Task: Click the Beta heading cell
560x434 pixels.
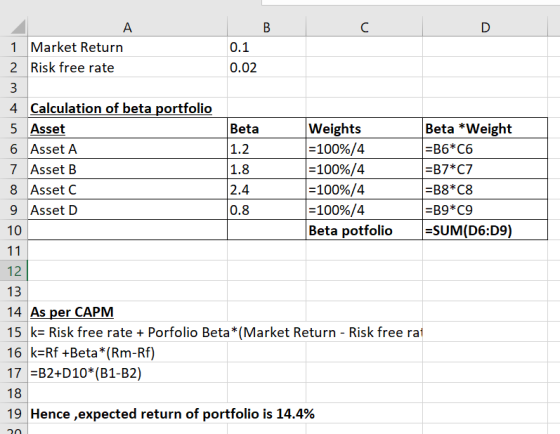Action: pos(266,129)
